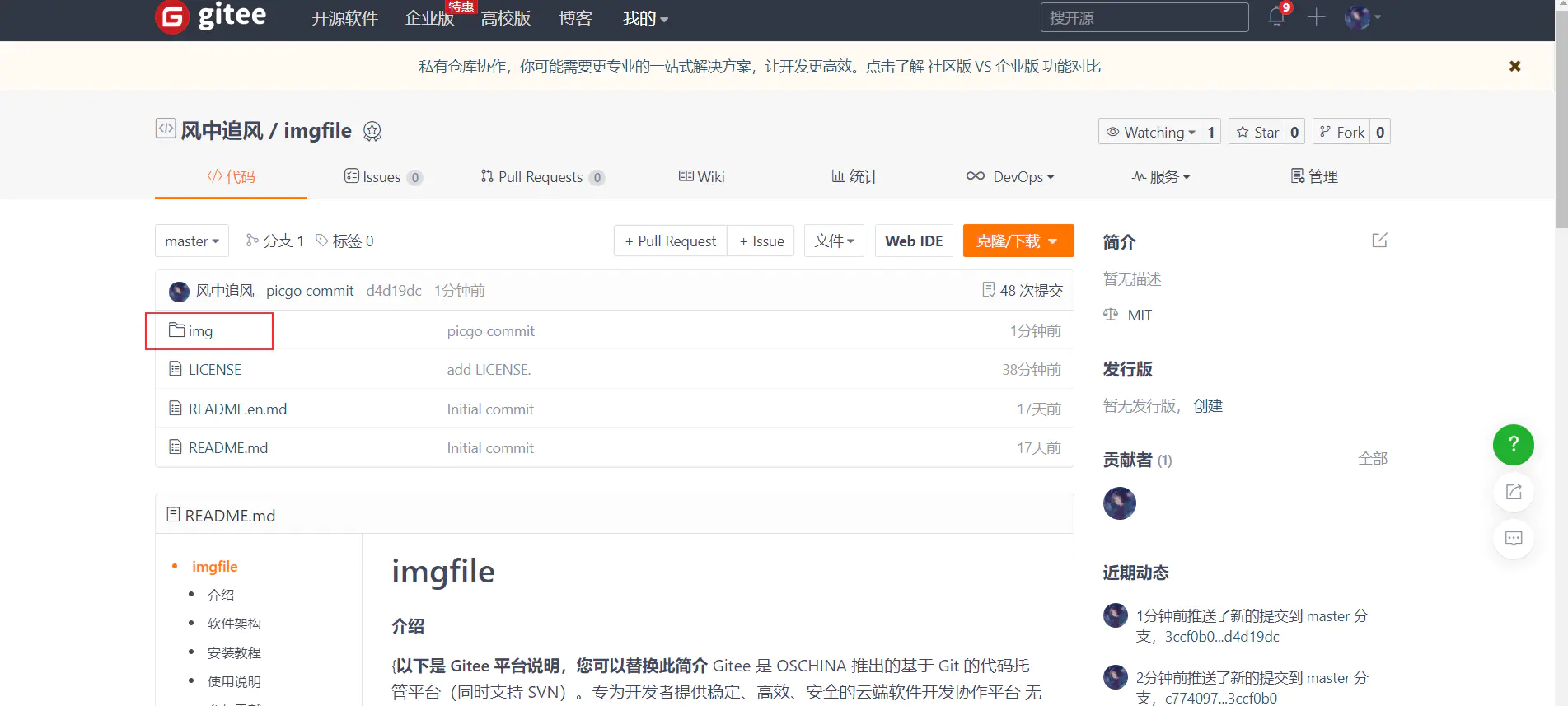This screenshot has width=1568, height=706.
Task: Jump to 软件架构 in README outline
Action: click(234, 624)
